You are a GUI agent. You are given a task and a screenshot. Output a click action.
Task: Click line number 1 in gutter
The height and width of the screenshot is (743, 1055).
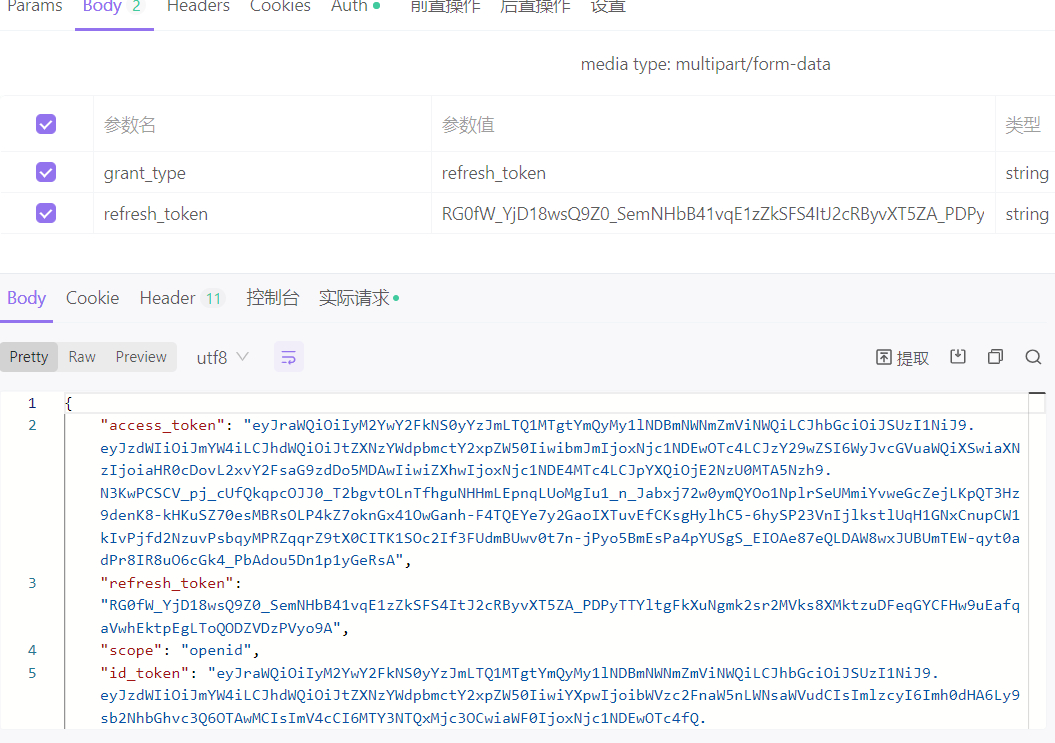pyautogui.click(x=32, y=403)
